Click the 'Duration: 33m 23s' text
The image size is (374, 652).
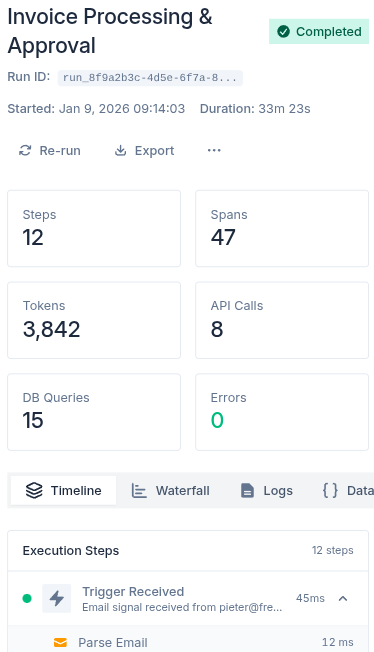[255, 109]
